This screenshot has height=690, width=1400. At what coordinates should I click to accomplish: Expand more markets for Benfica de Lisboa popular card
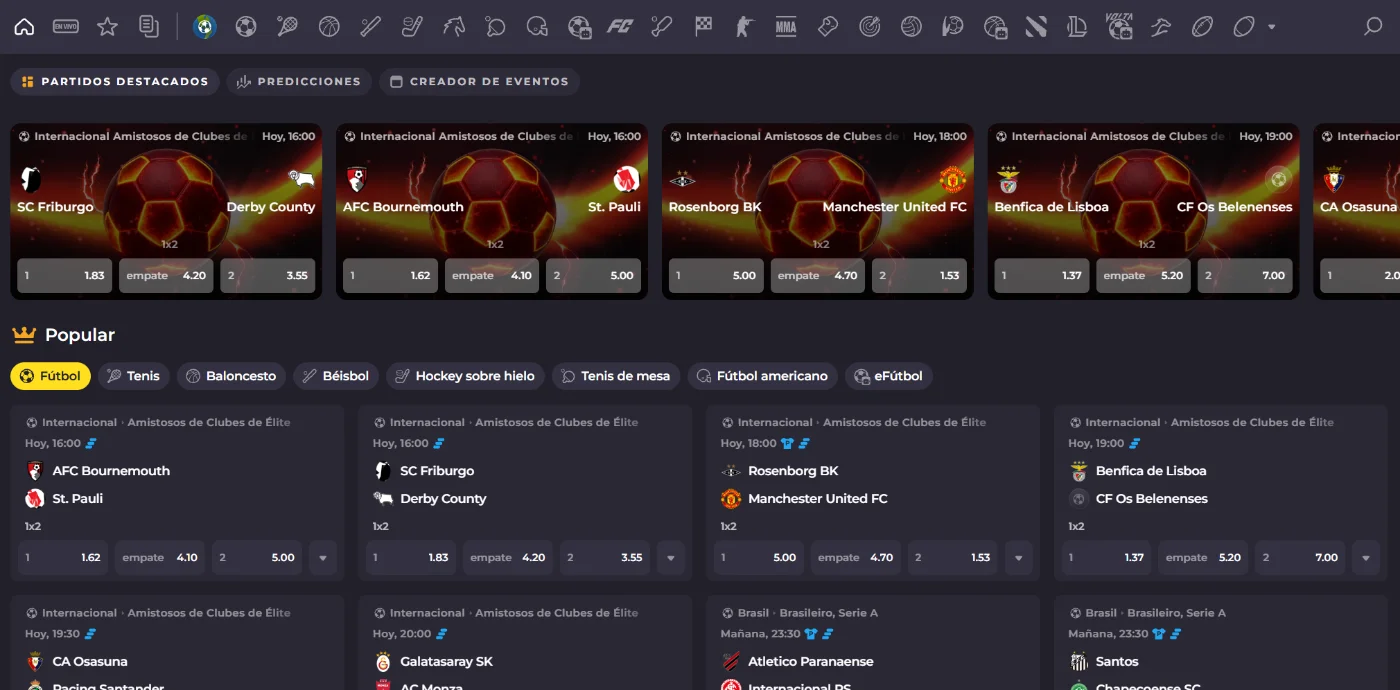click(1366, 558)
